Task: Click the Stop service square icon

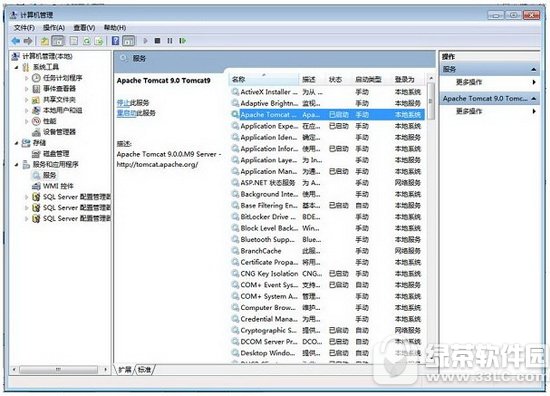Action: tap(157, 41)
